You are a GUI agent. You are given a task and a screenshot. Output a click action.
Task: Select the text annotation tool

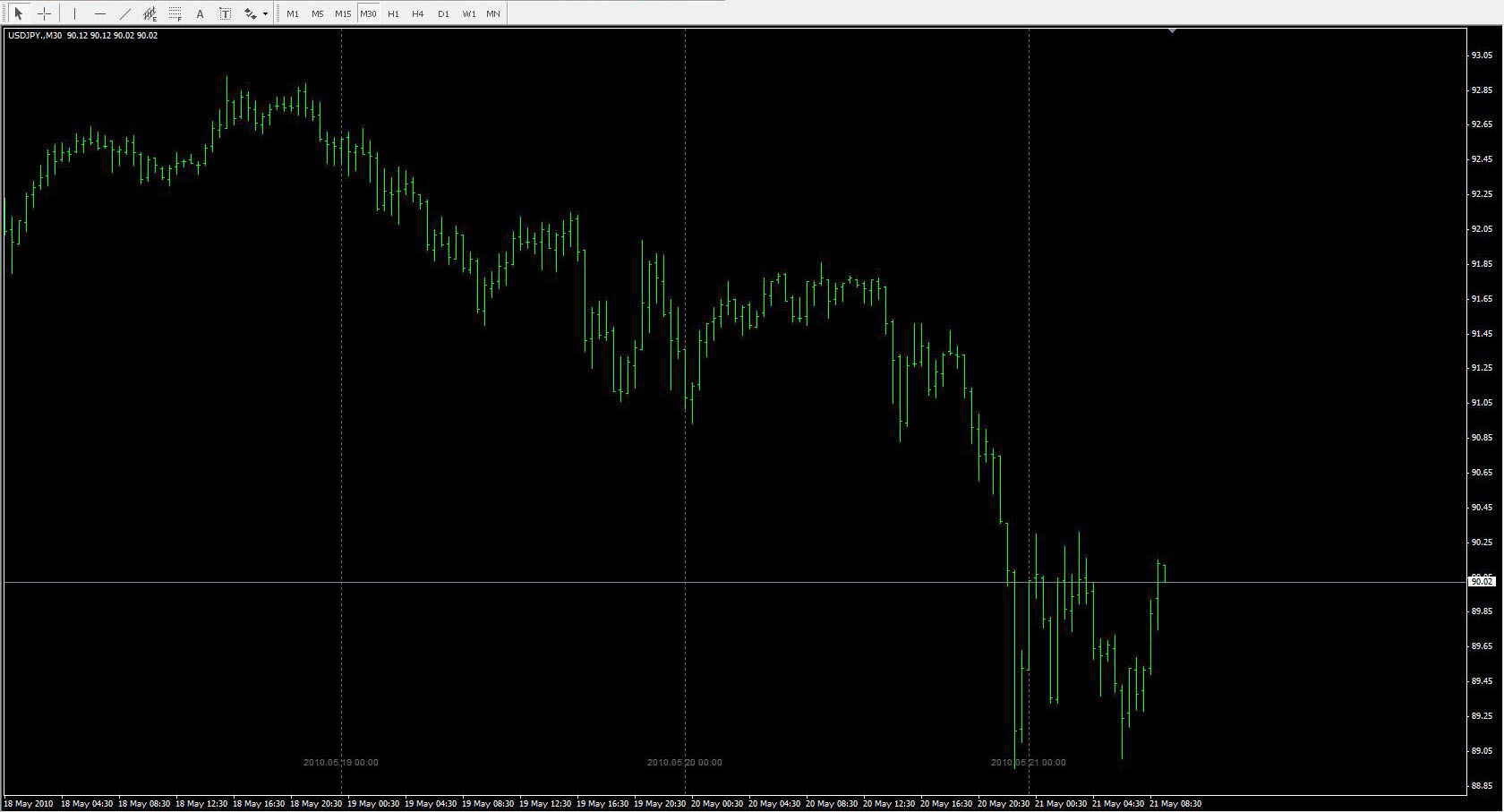201,13
